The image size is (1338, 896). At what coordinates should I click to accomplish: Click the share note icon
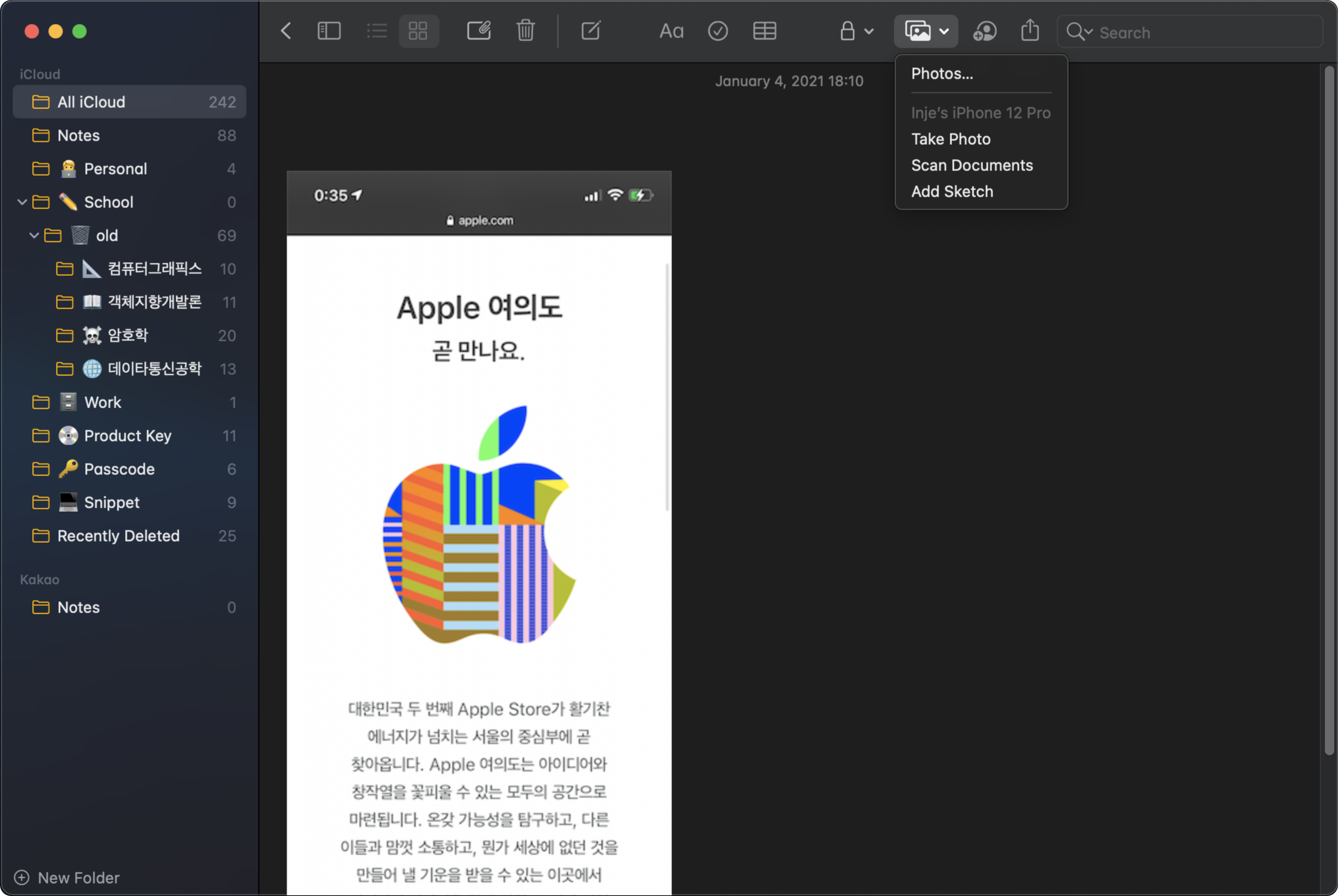[1029, 31]
